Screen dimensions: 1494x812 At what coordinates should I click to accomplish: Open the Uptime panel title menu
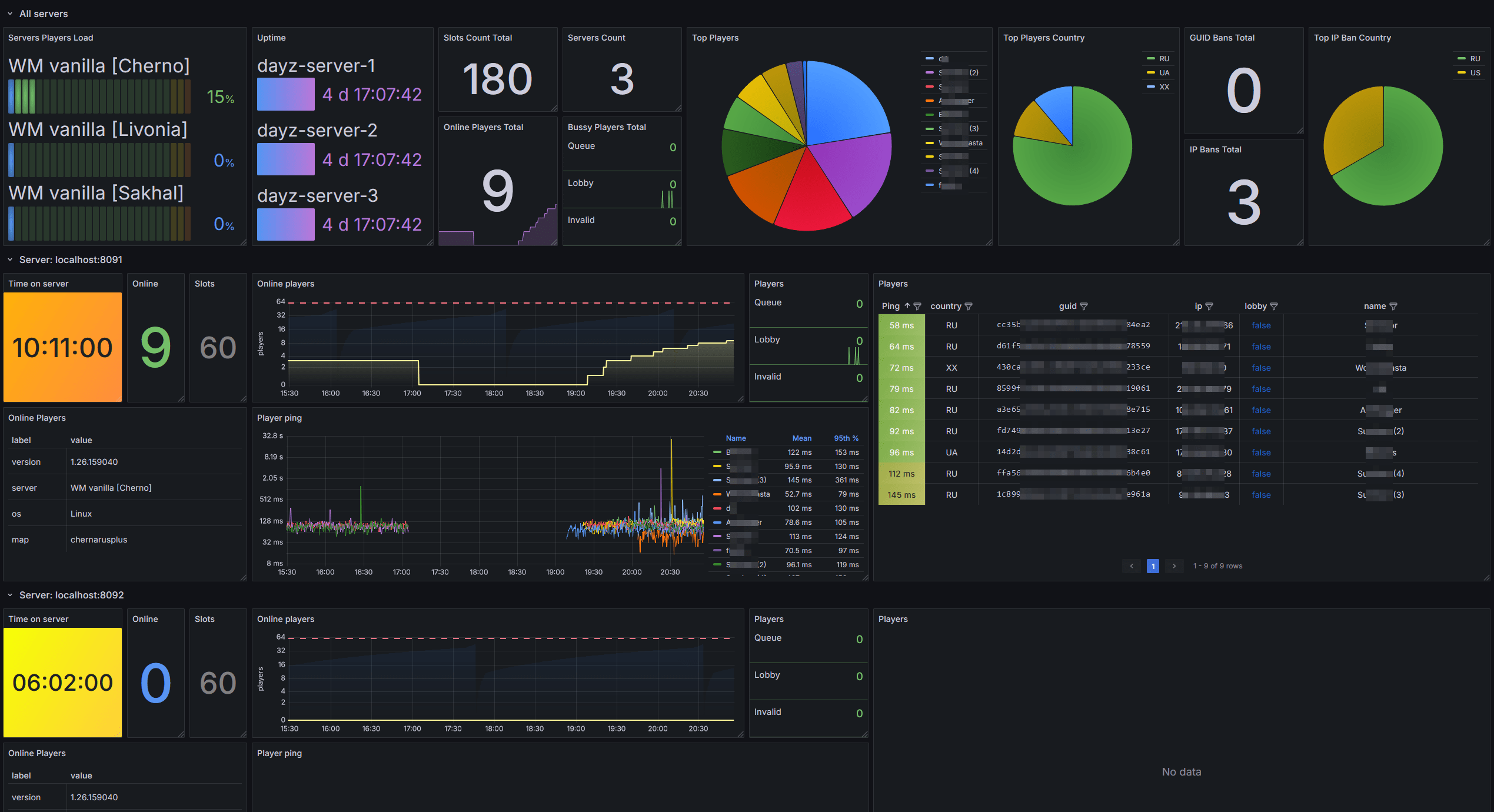(271, 38)
